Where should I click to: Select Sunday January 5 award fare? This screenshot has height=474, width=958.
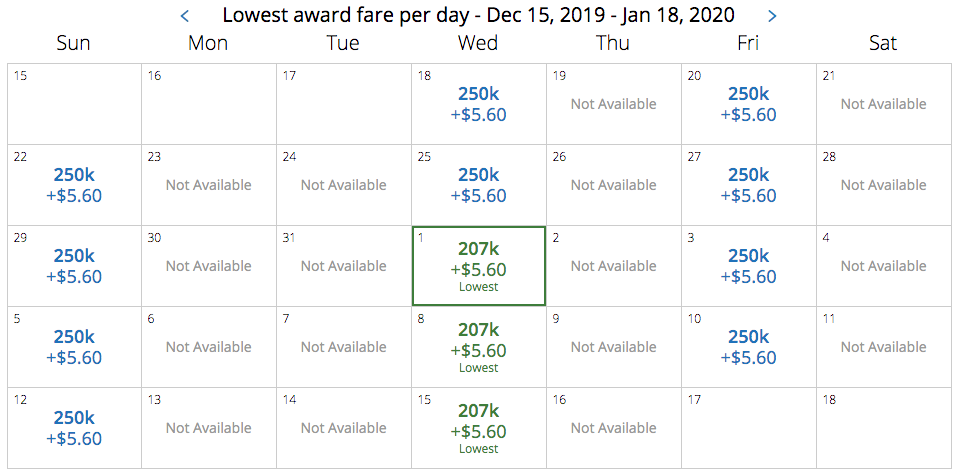(x=74, y=347)
